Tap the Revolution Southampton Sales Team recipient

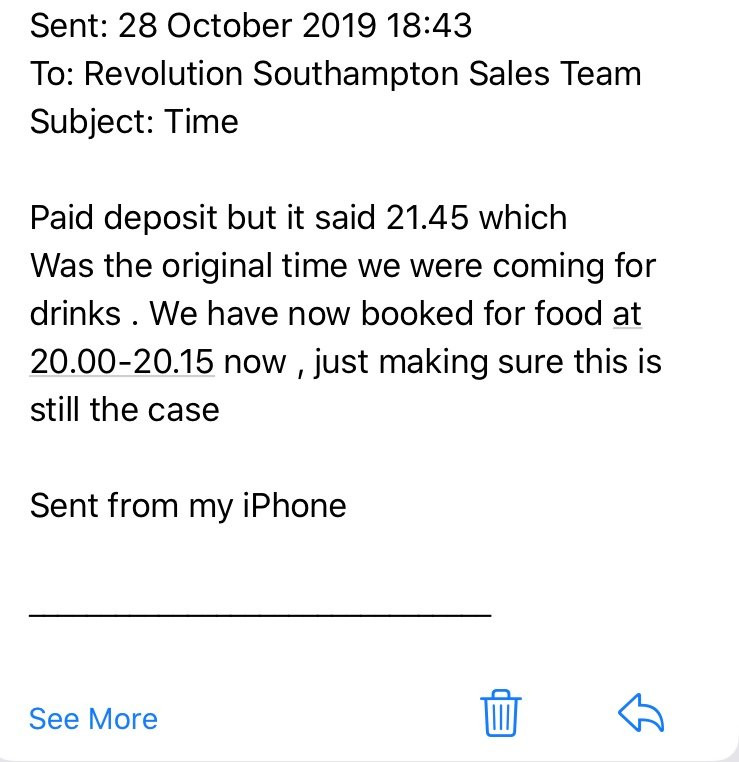point(362,73)
